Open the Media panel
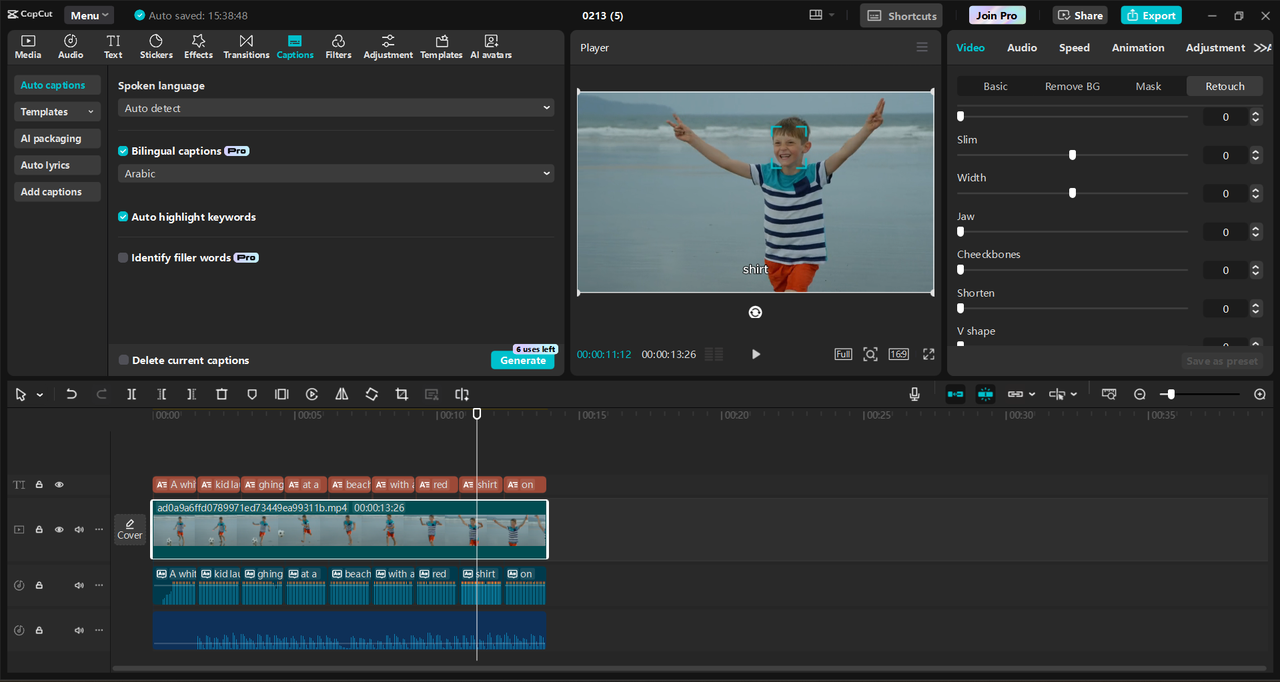1280x682 pixels. (x=28, y=47)
